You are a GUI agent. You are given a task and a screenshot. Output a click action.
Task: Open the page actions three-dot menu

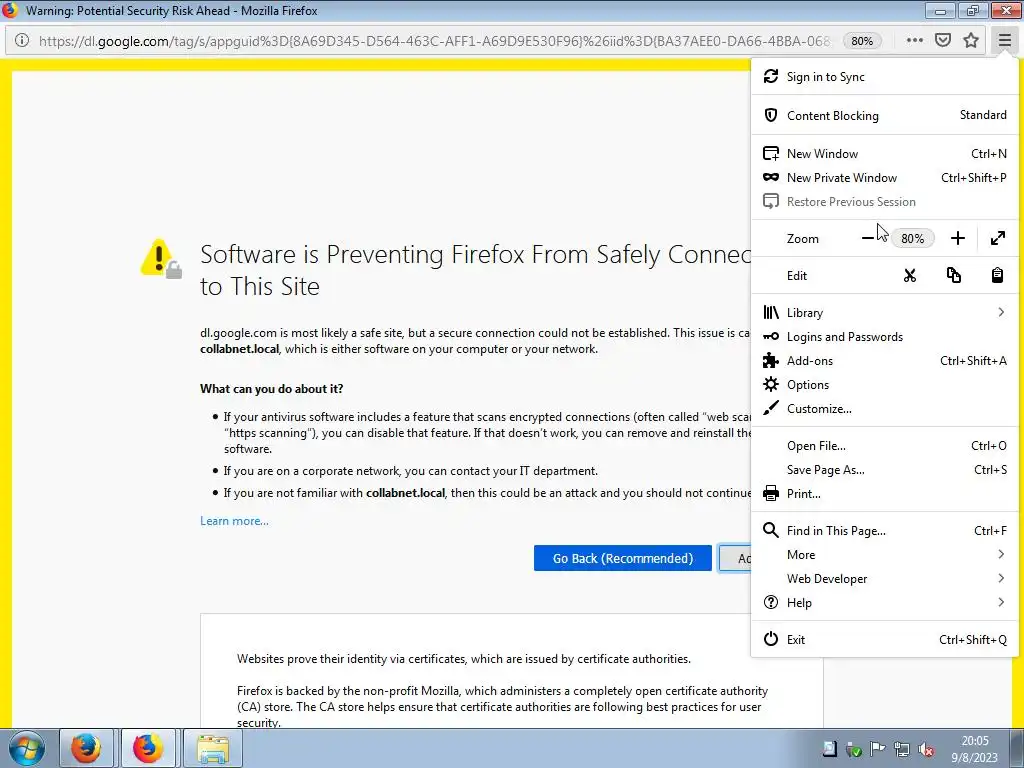point(914,40)
